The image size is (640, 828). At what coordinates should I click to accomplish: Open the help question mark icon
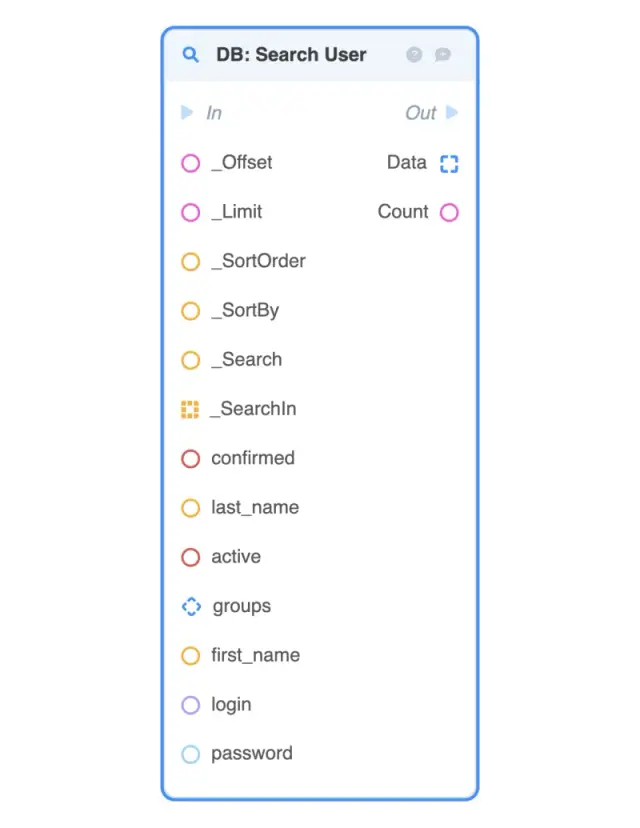(414, 55)
